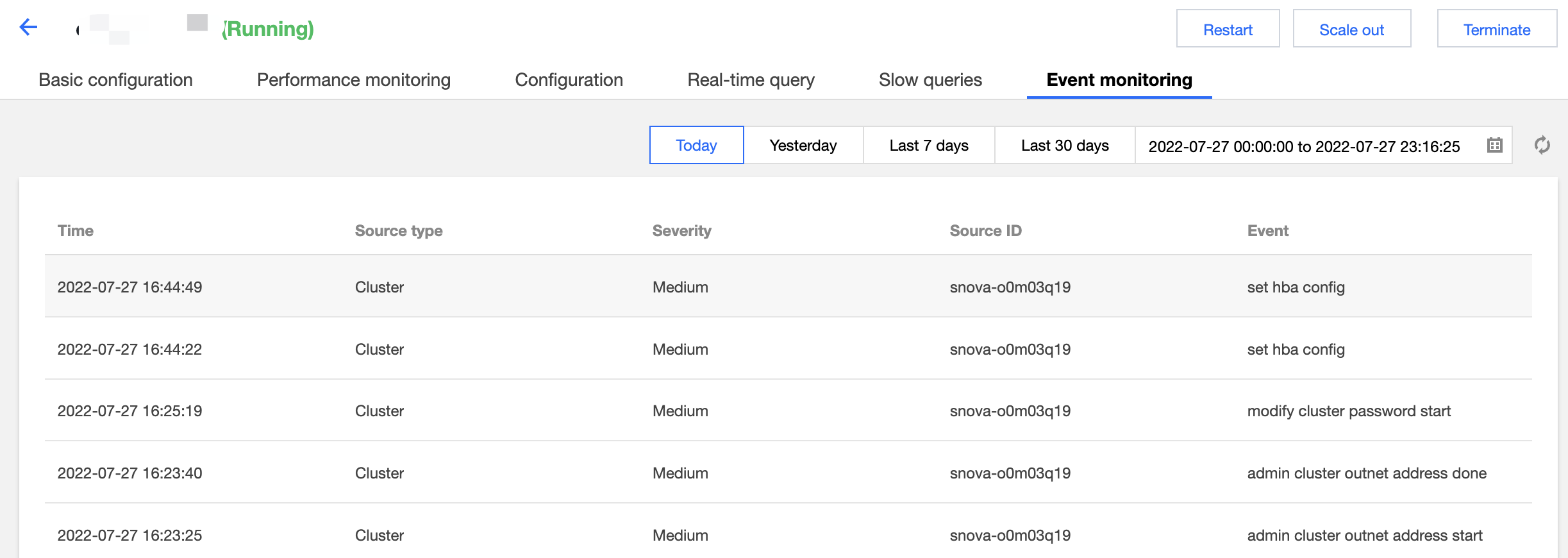View the Slow queries tab
This screenshot has height=558, width=1568.
click(930, 80)
